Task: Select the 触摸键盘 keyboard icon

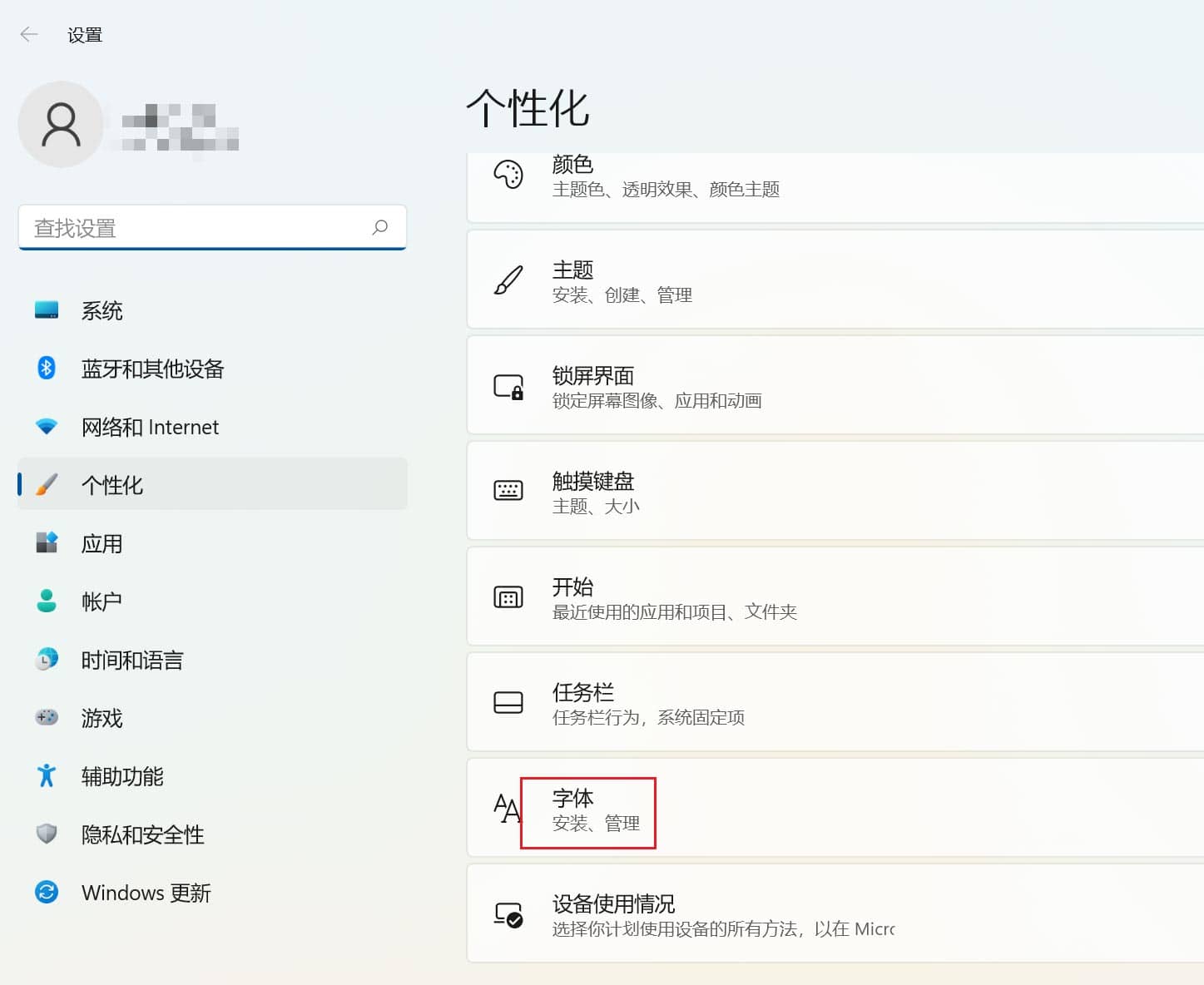Action: (x=508, y=492)
